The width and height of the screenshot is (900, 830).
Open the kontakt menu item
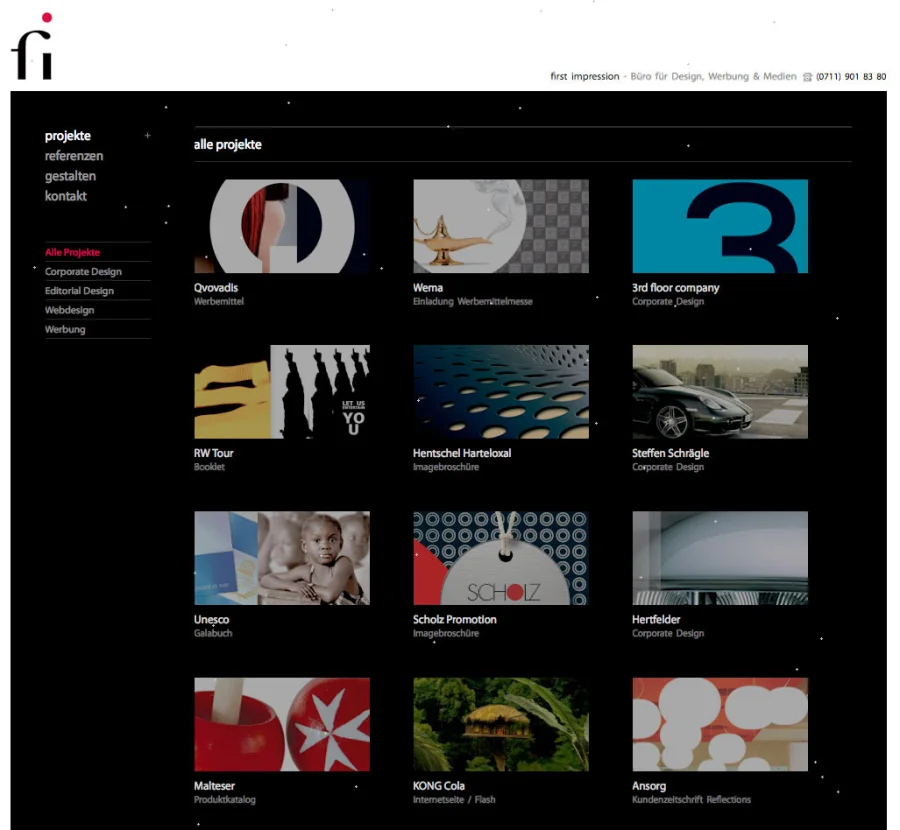(66, 196)
